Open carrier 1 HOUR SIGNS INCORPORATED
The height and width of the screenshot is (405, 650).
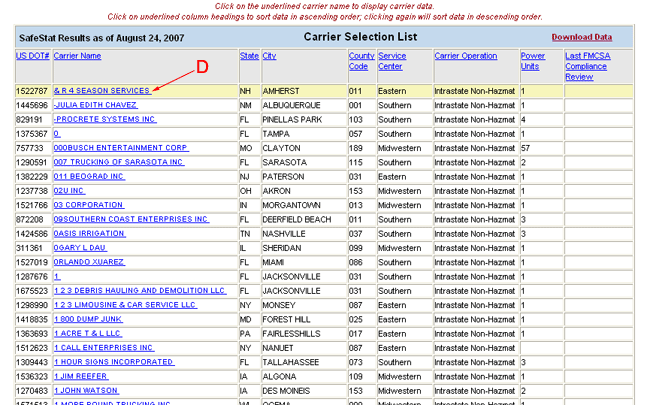point(114,362)
